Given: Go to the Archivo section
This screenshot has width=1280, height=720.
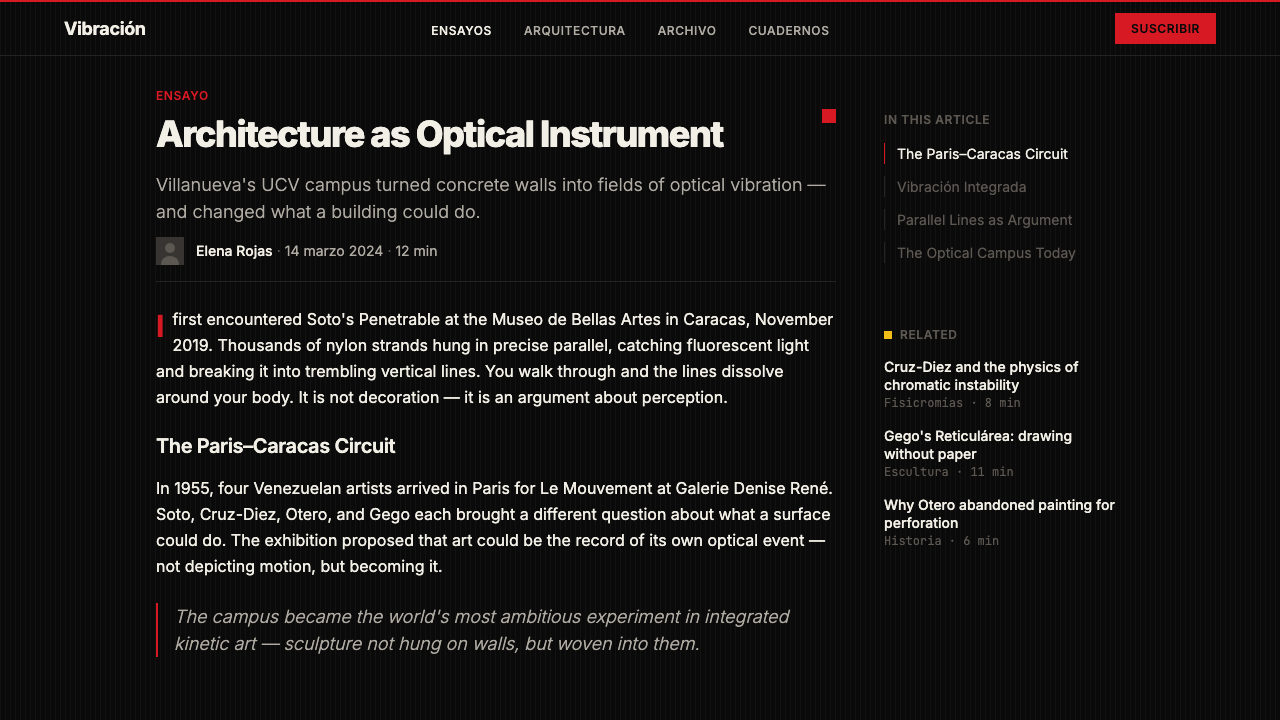Looking at the screenshot, I should click(687, 31).
